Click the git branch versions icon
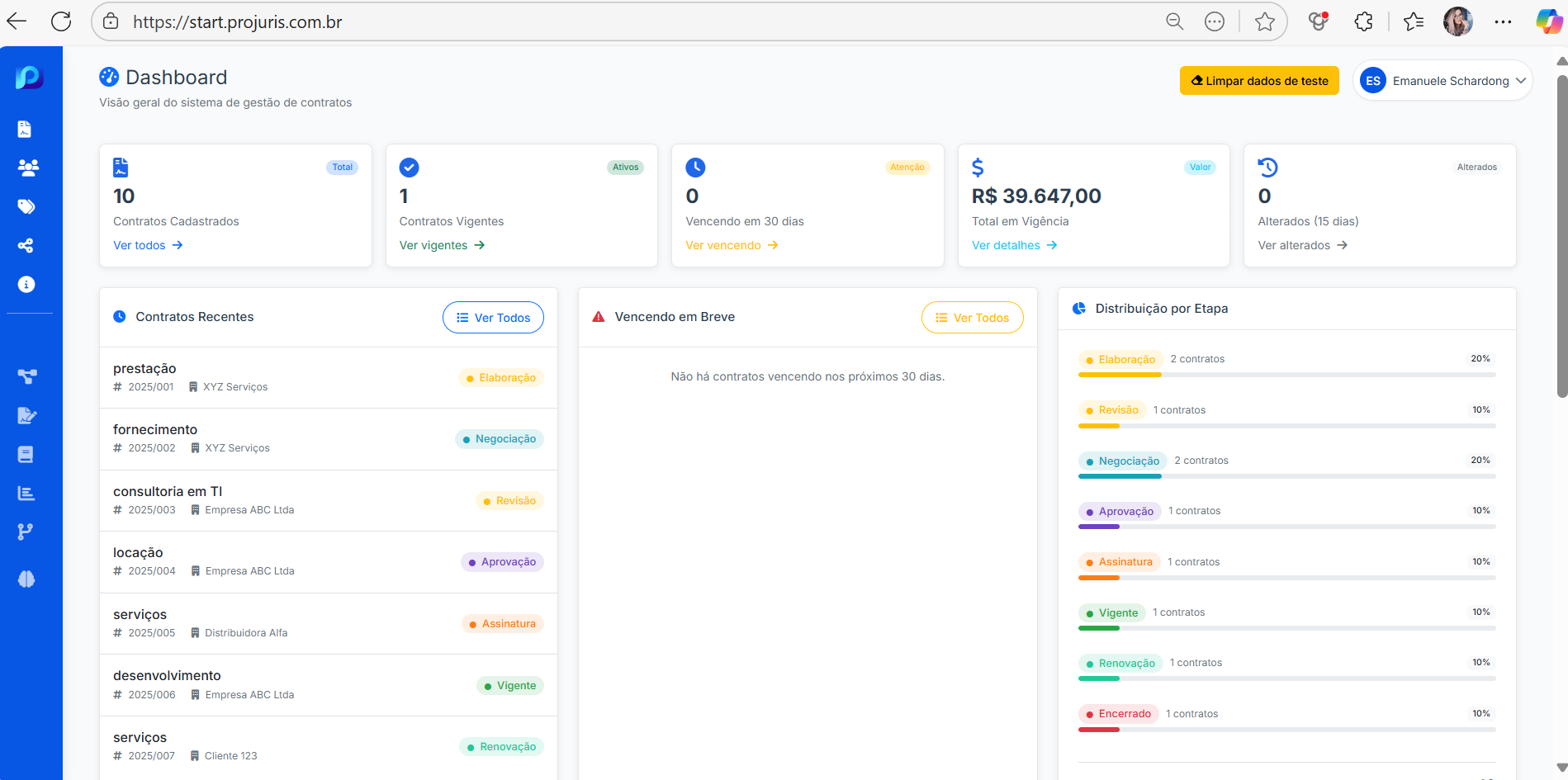 click(26, 532)
